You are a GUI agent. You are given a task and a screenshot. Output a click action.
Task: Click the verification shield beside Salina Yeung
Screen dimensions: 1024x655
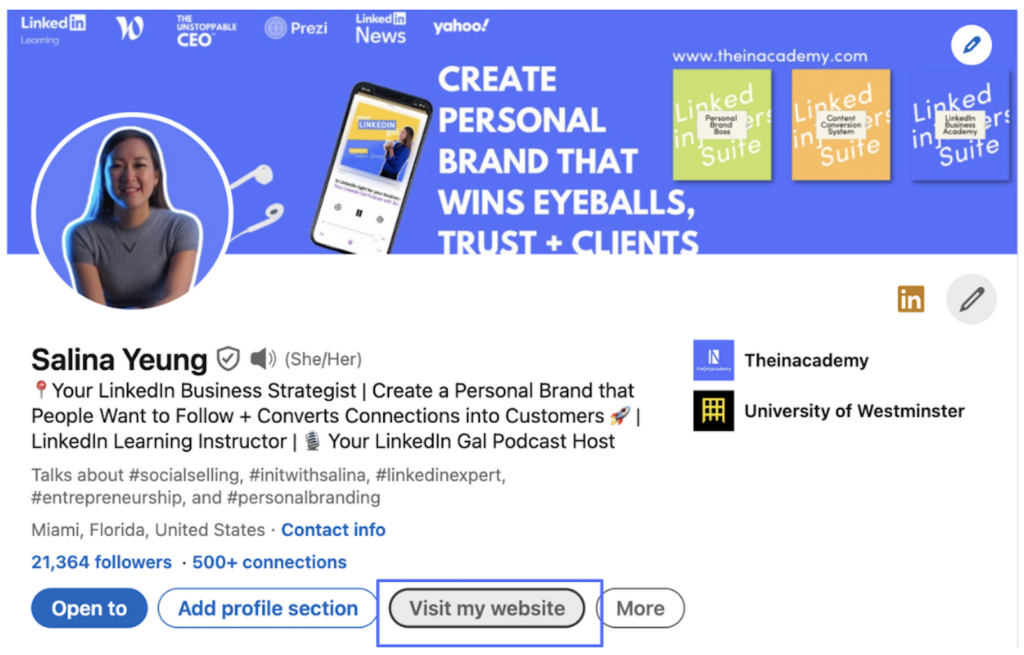[x=228, y=359]
